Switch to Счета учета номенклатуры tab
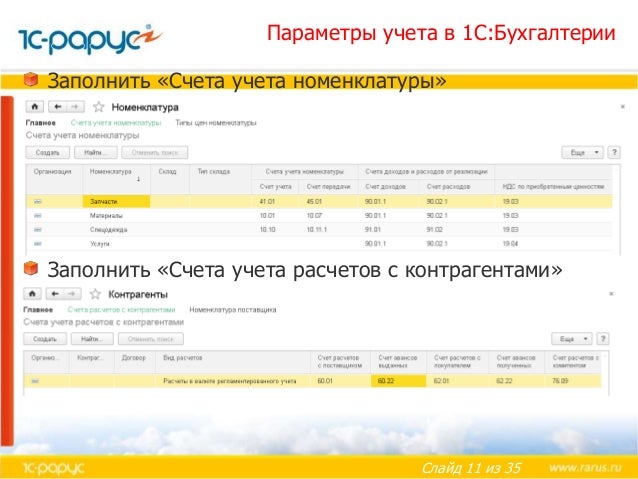Viewport: 638px width, 479px height. point(116,122)
